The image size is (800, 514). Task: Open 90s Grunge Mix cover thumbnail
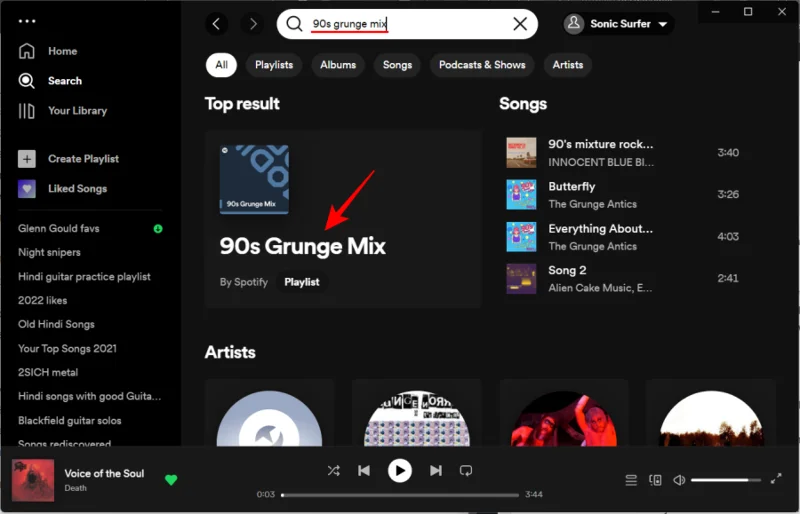click(x=254, y=179)
